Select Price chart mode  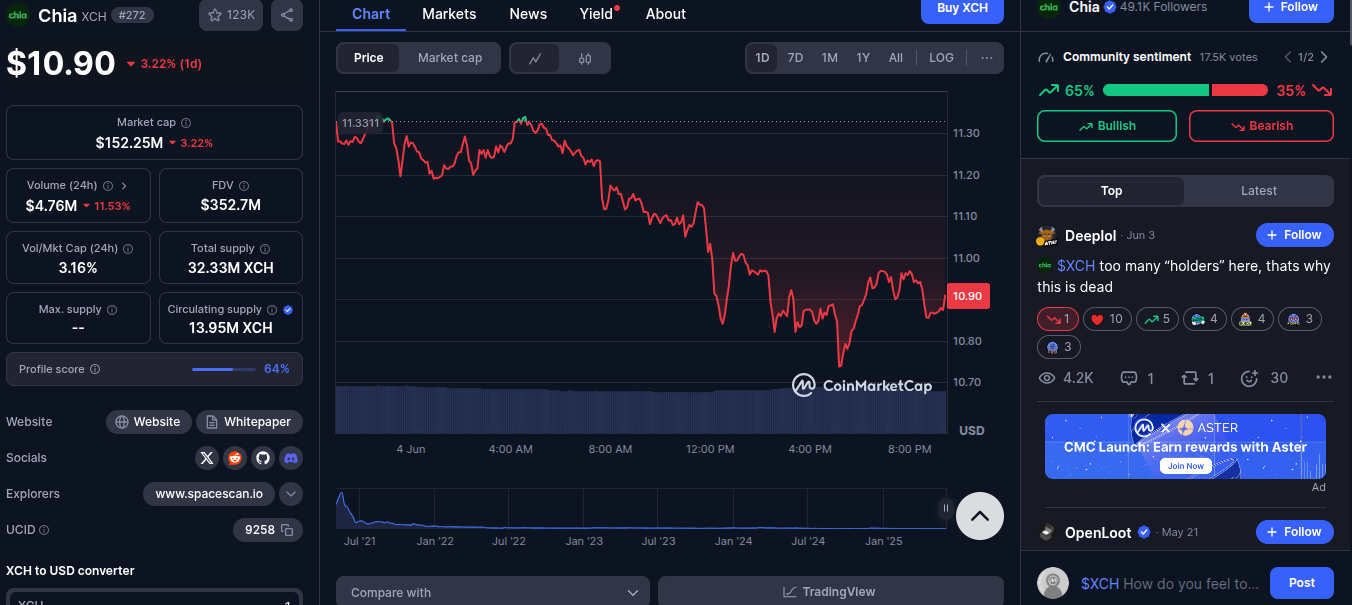tap(369, 58)
